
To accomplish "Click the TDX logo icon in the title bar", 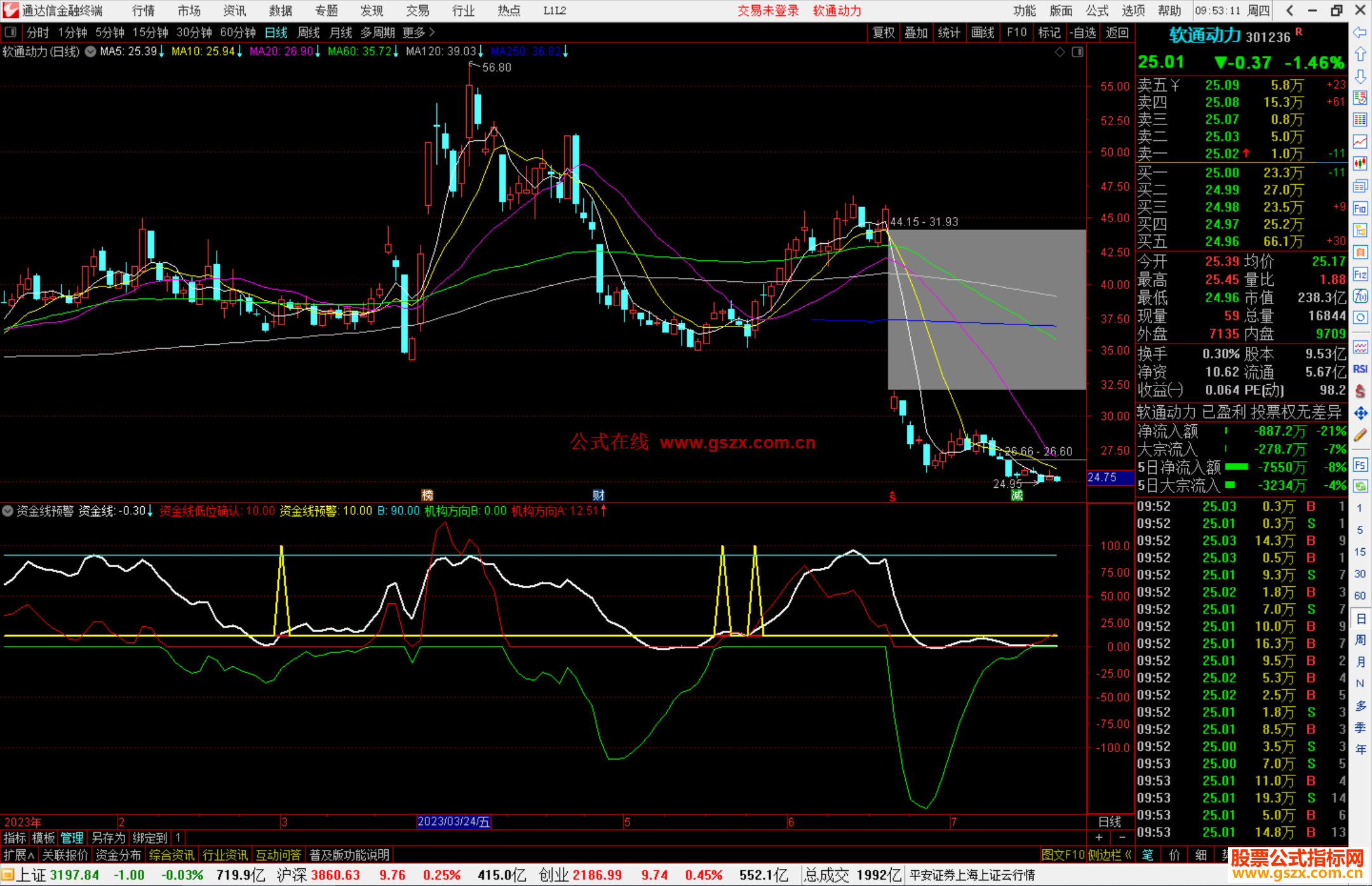I will [x=11, y=10].
